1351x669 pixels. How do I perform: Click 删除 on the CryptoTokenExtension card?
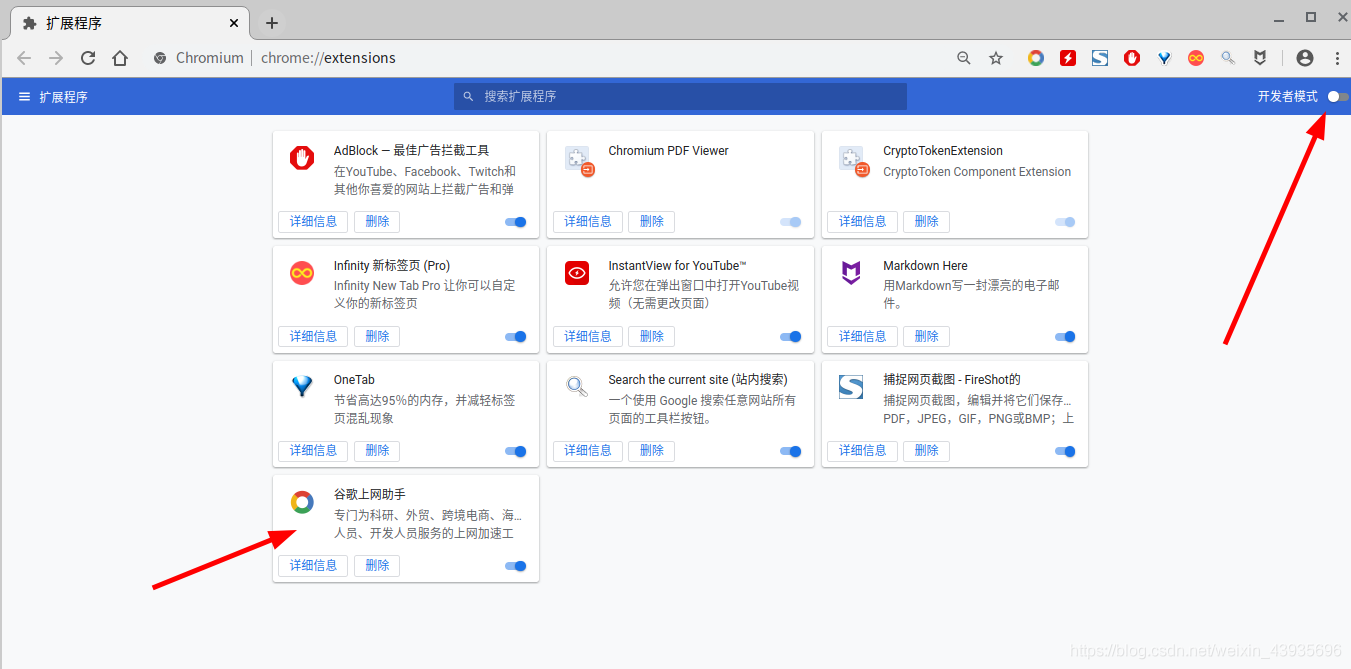pyautogui.click(x=926, y=222)
